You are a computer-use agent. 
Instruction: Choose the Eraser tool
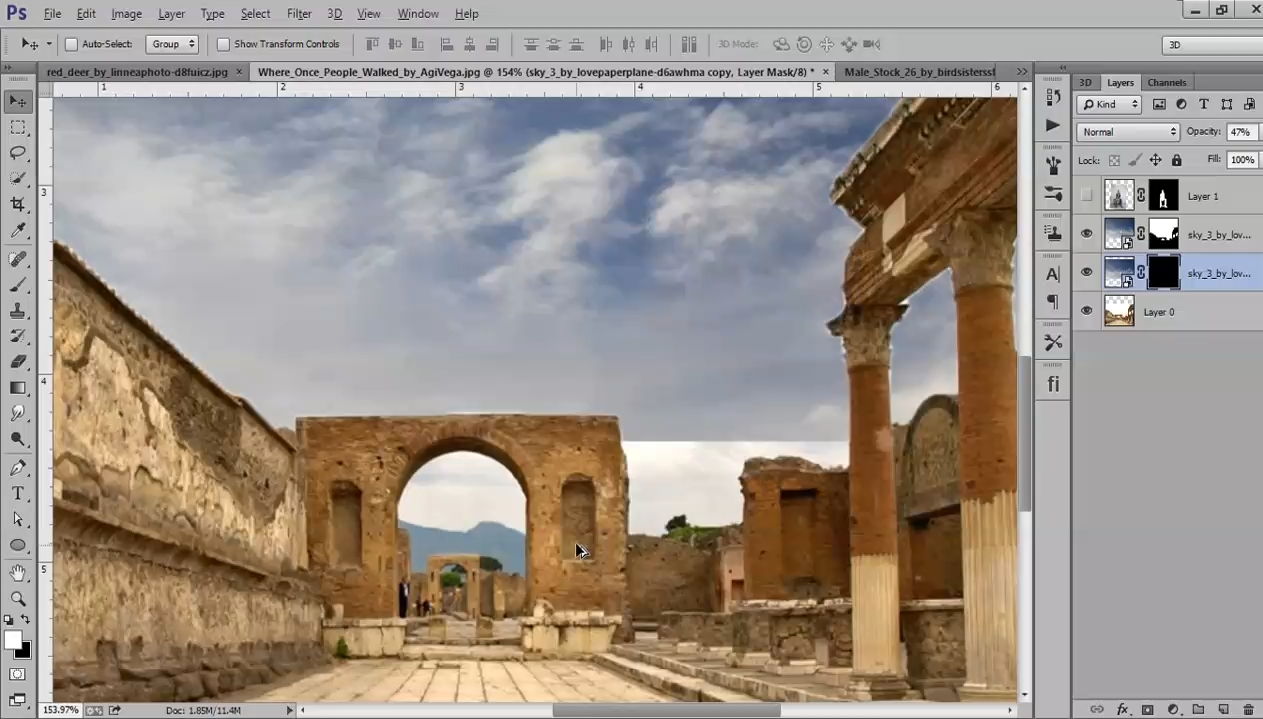coord(18,362)
